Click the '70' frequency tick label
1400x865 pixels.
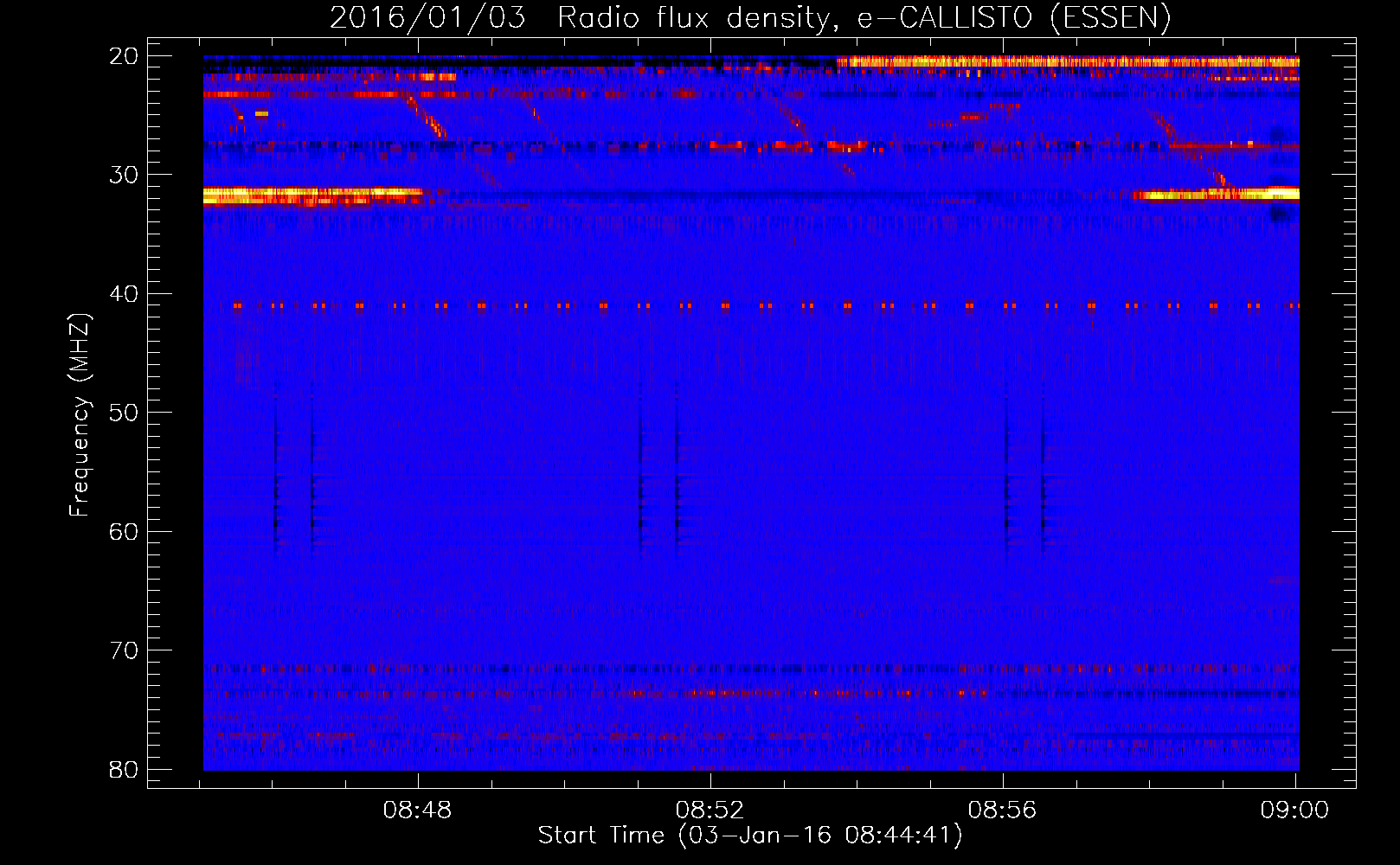point(124,650)
